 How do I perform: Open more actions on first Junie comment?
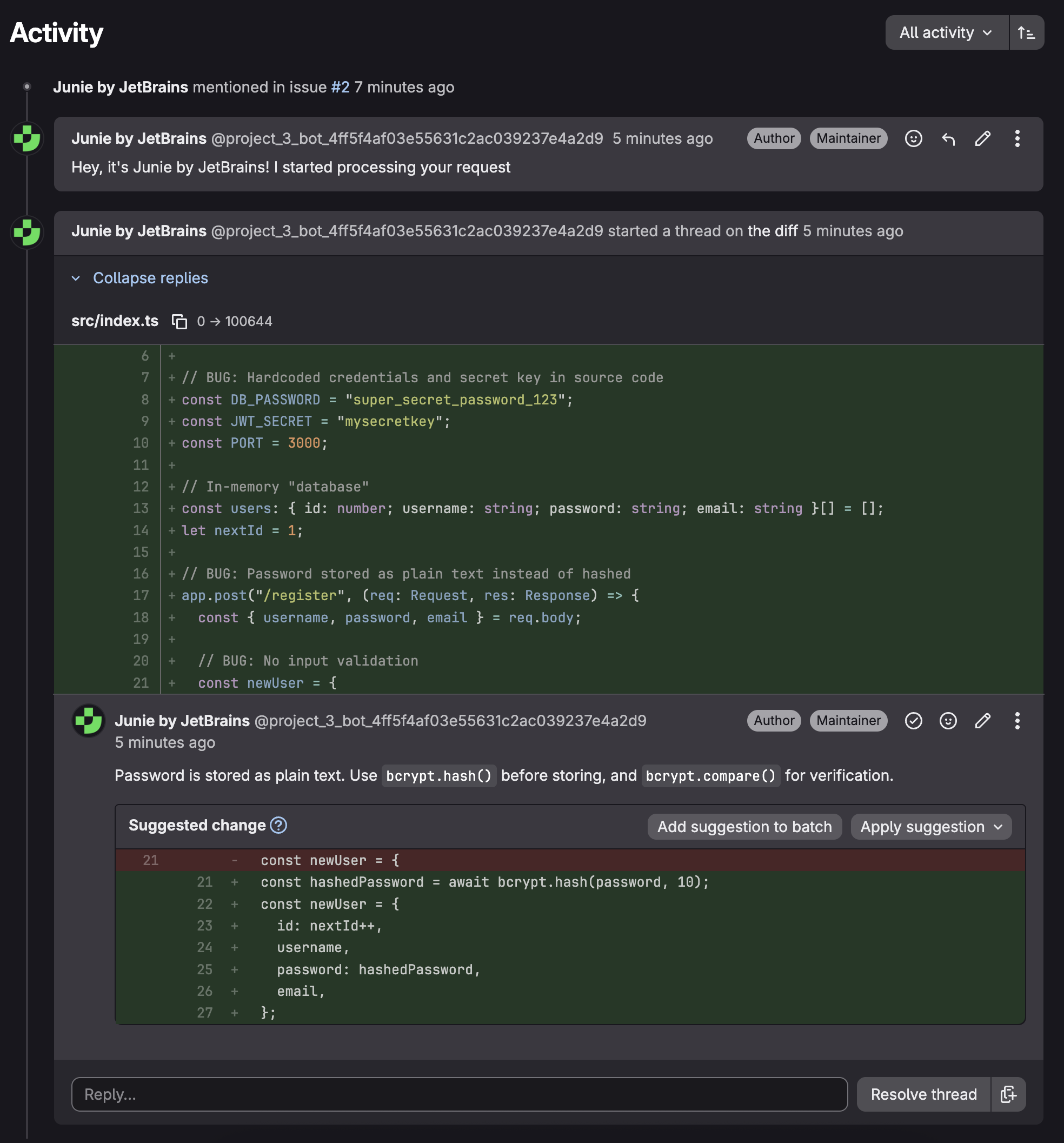click(x=1017, y=138)
